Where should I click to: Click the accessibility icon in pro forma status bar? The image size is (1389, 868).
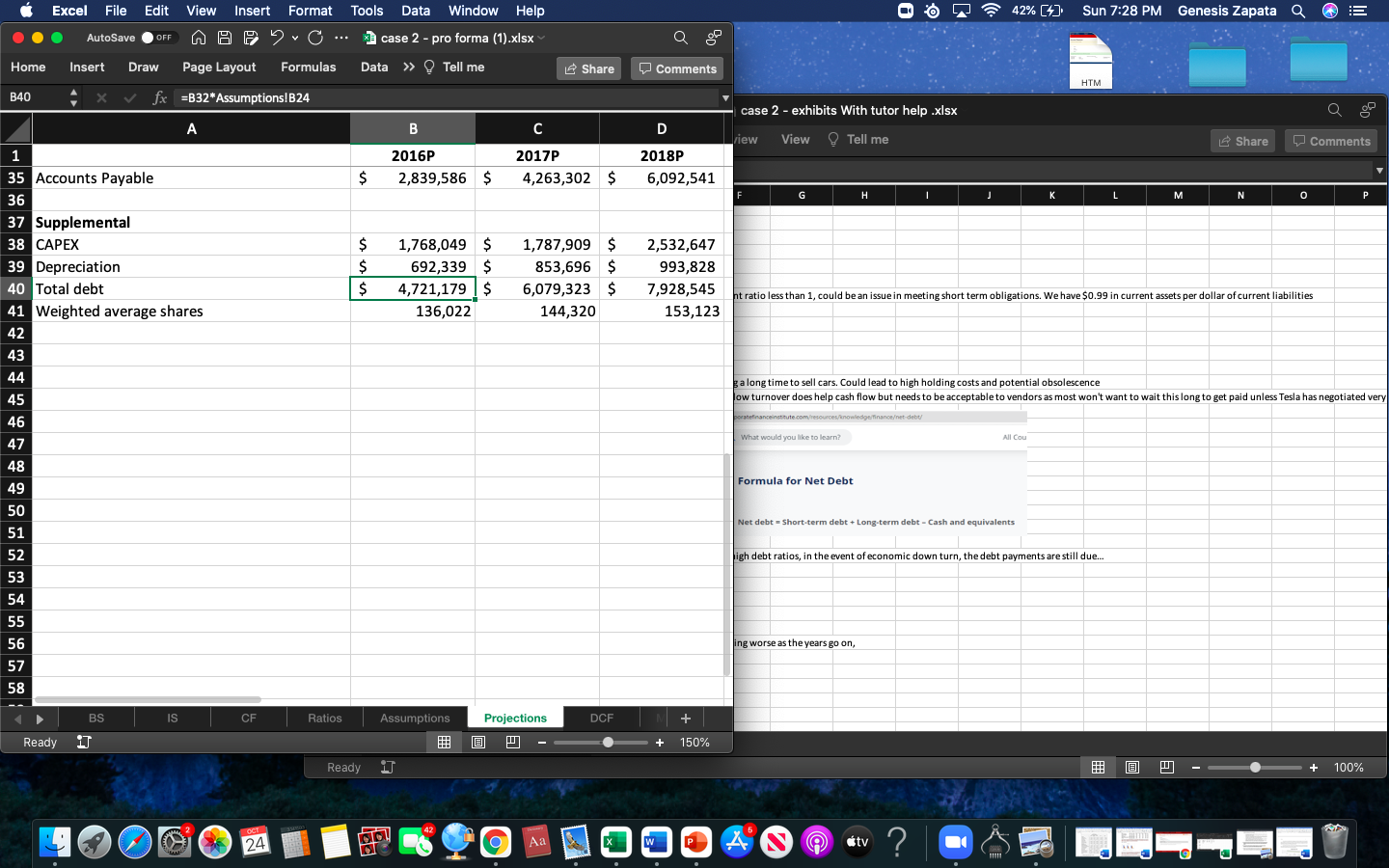pos(84,742)
